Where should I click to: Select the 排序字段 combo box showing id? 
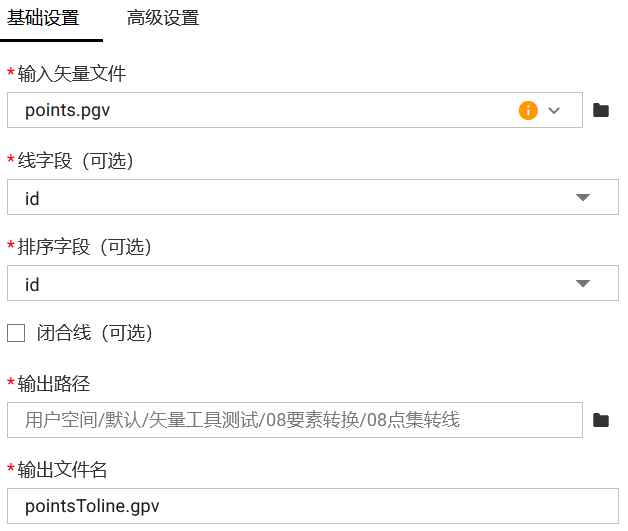[300, 284]
